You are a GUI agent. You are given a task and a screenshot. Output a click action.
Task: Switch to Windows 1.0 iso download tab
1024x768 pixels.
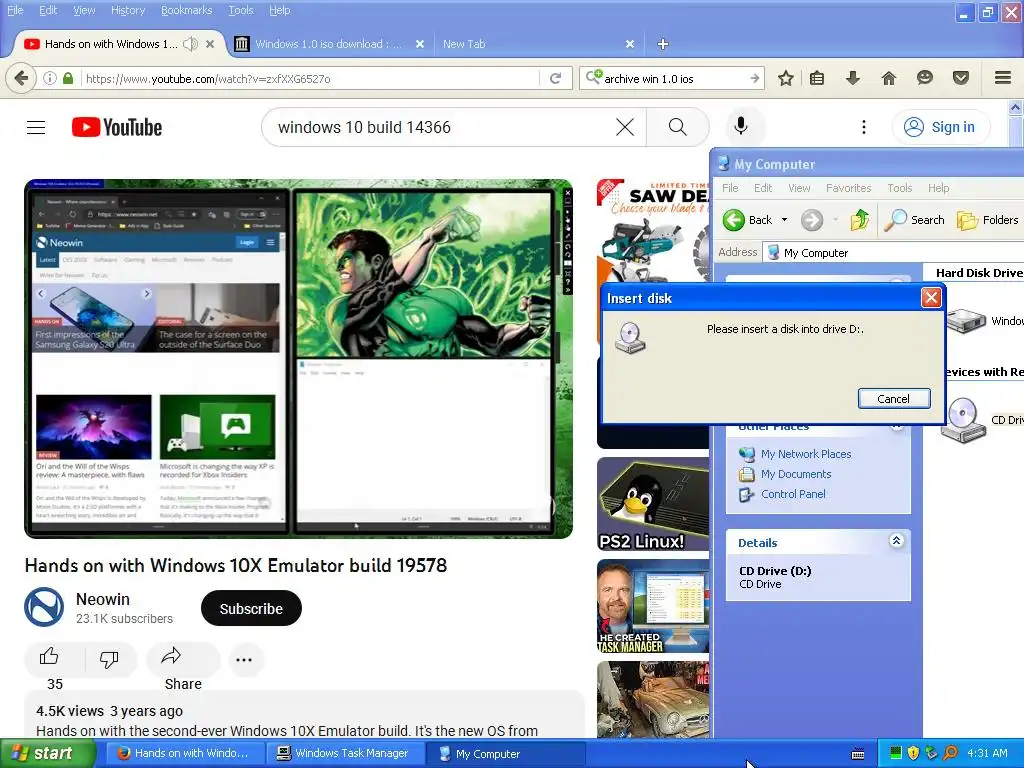pyautogui.click(x=328, y=44)
